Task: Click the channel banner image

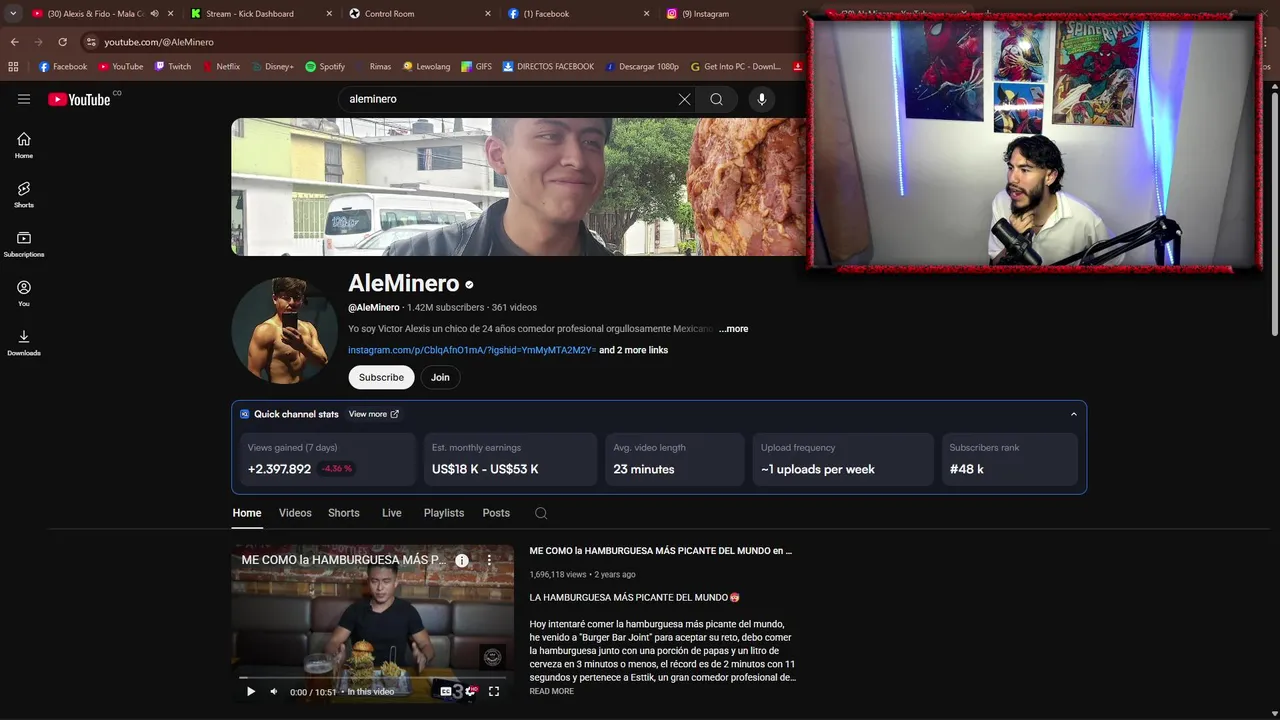Action: [519, 187]
